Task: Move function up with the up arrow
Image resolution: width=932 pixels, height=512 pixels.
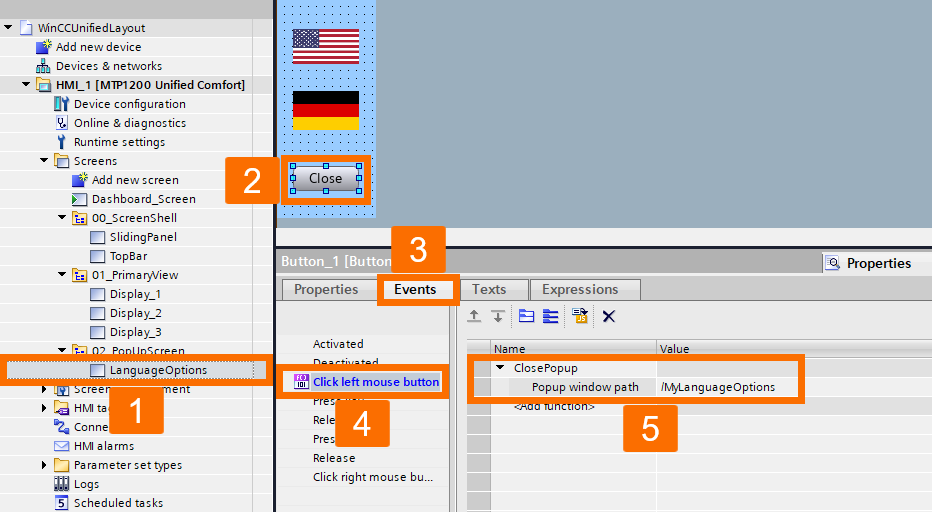Action: point(474,316)
